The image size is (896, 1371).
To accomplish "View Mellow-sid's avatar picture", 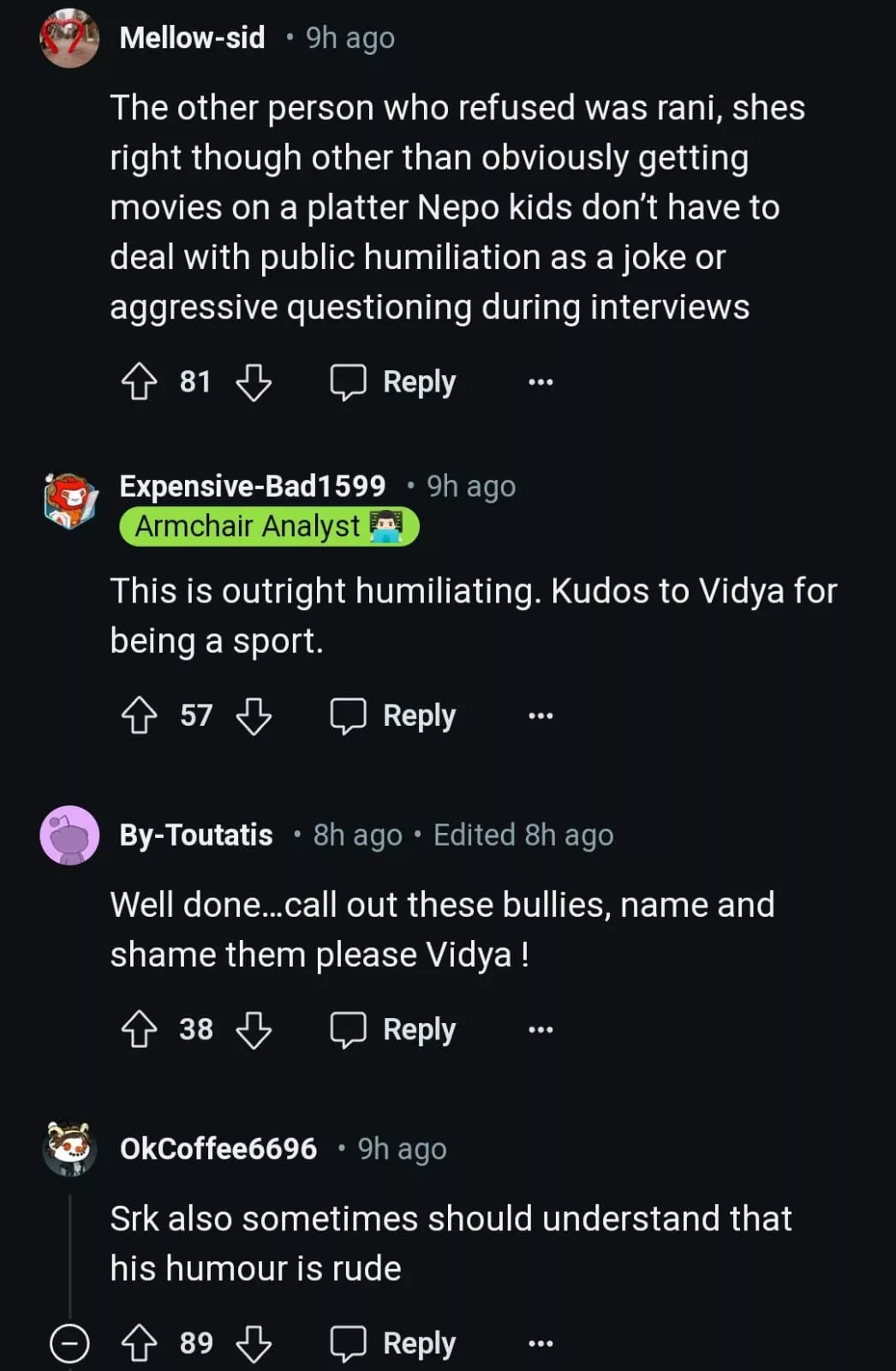I will [x=69, y=38].
